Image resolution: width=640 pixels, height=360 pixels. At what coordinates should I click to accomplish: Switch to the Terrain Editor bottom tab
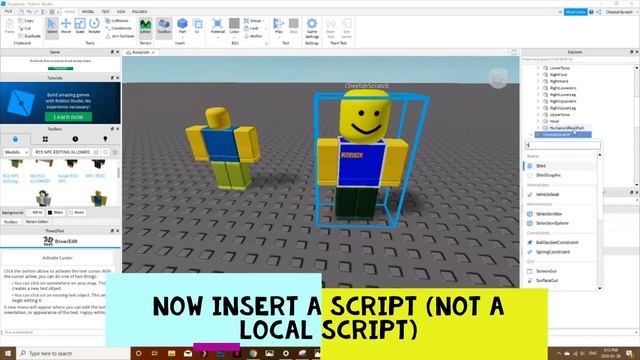pyautogui.click(x=37, y=222)
